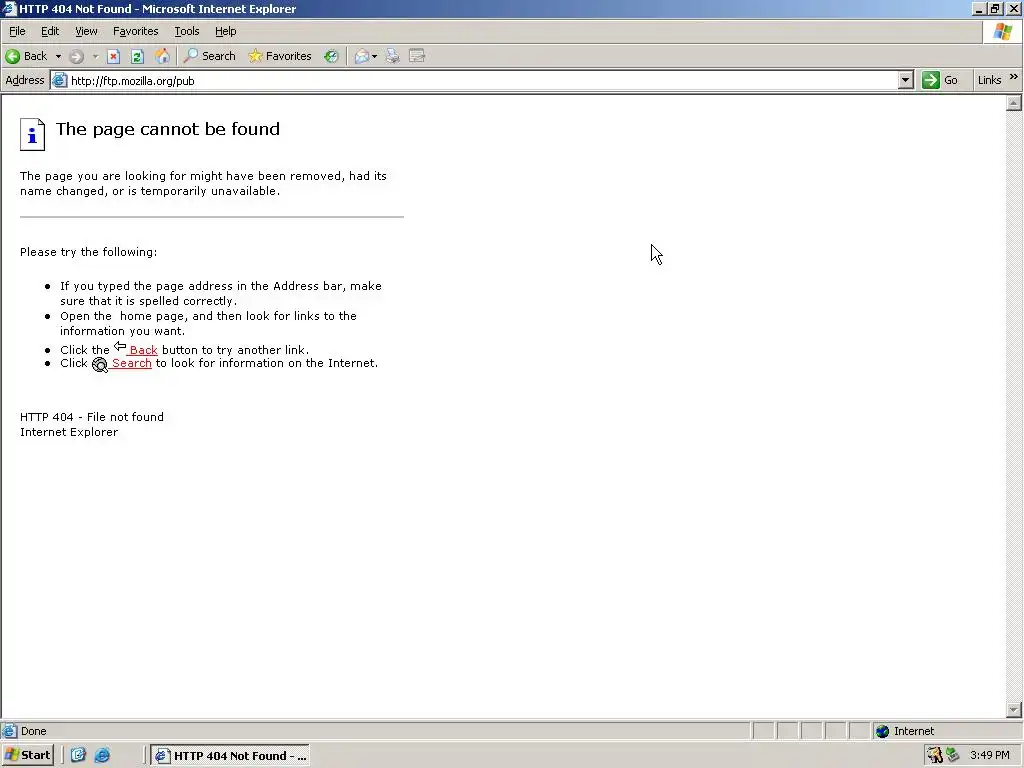
Task: Click the address bar URL field
Action: [482, 81]
